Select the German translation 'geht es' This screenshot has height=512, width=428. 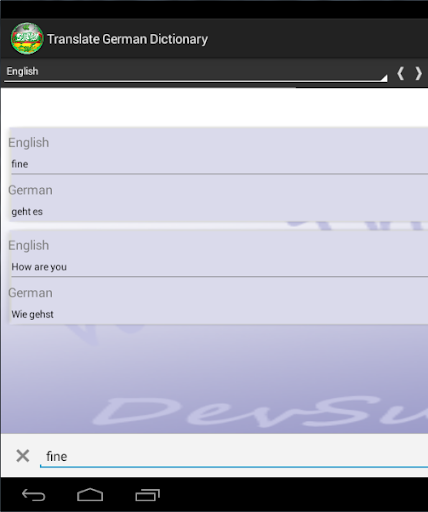tap(27, 212)
